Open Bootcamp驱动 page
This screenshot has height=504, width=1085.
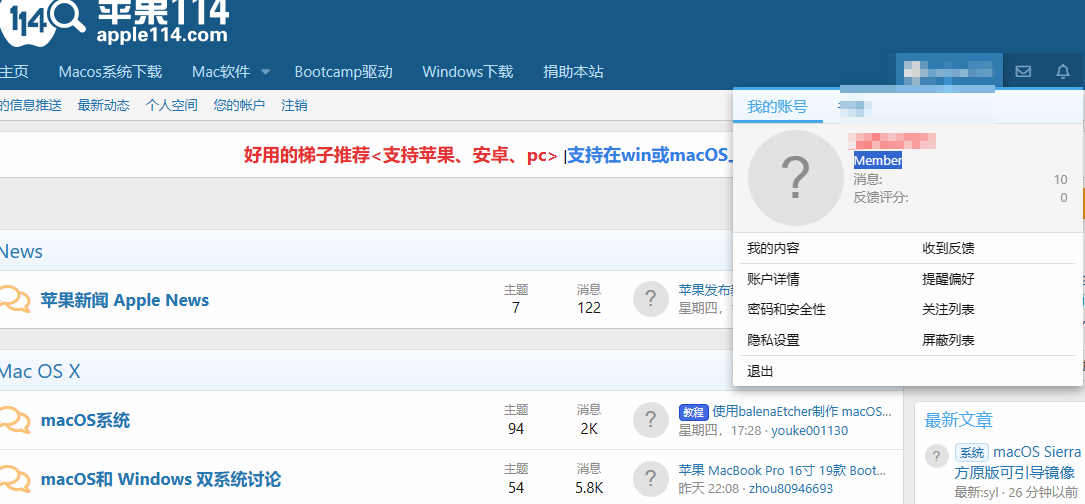click(343, 71)
